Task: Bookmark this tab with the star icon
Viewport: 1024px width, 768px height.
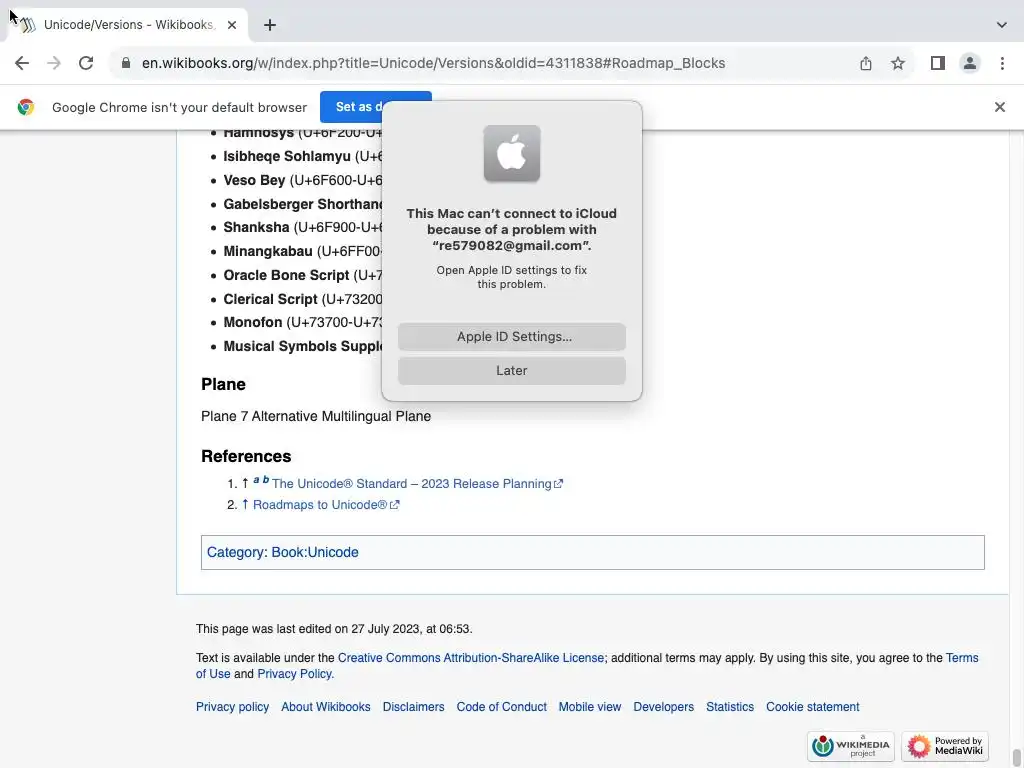Action: pos(898,63)
